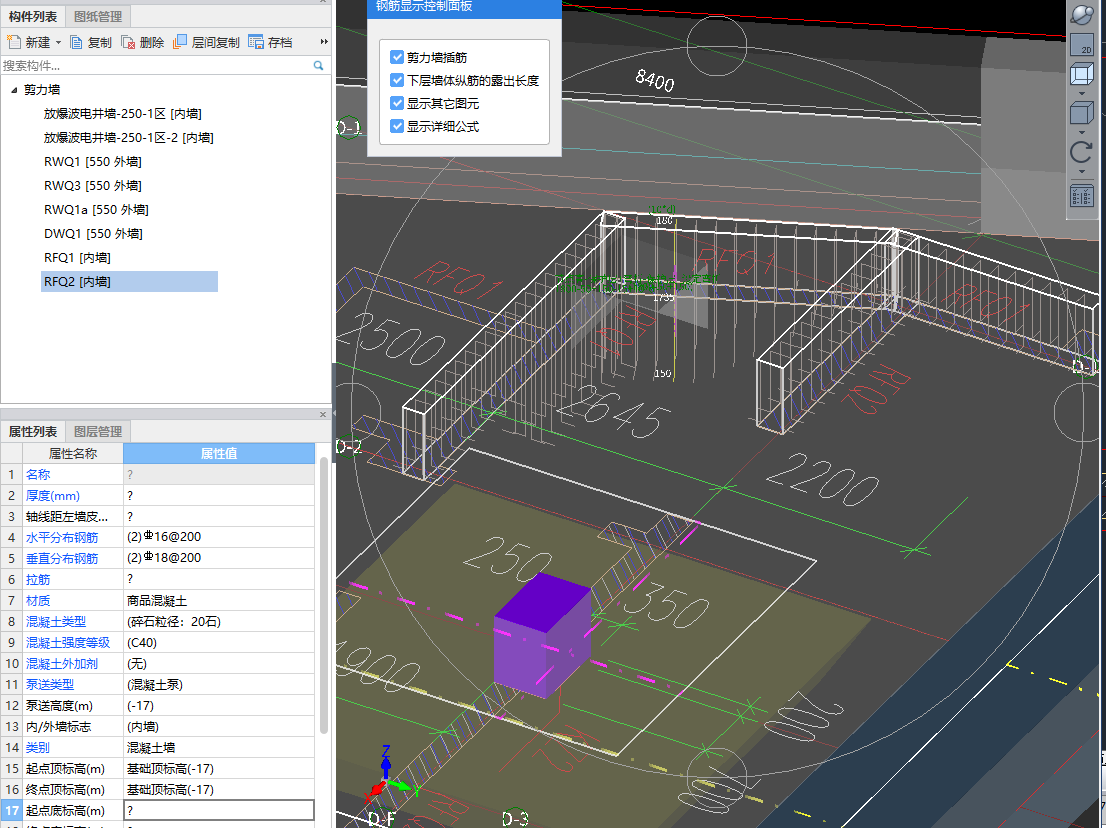This screenshot has width=1106, height=828.
Task: Click the 混凝土类型 property link
Action: coord(56,621)
